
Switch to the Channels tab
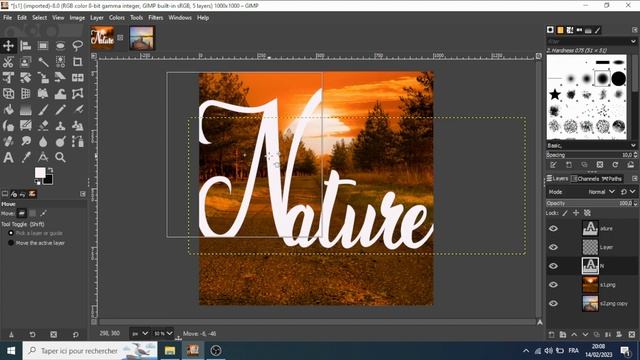[x=585, y=178]
